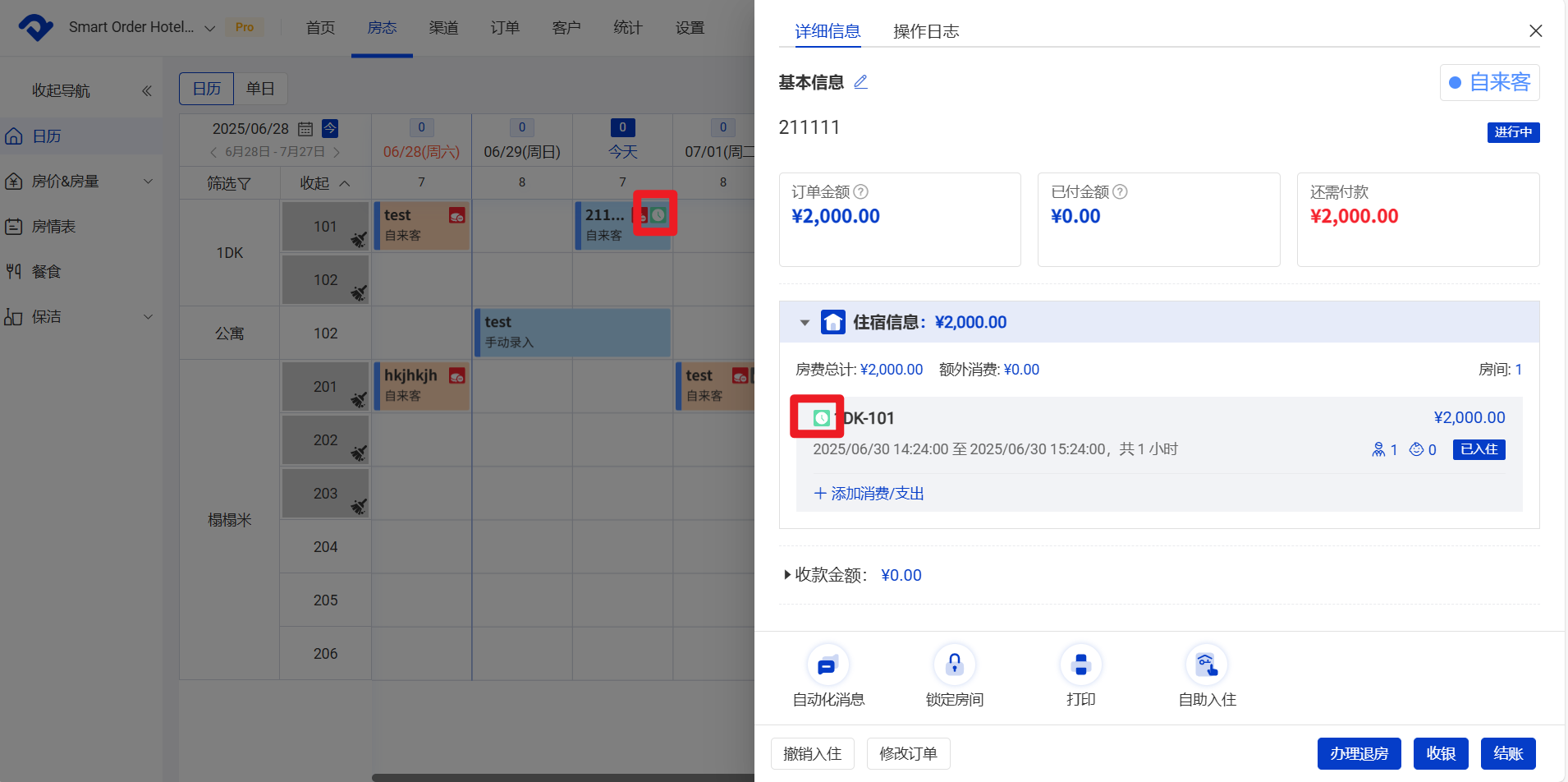The image size is (1568, 782).
Task: Collapse the 住宿信息 section
Action: [x=805, y=323]
